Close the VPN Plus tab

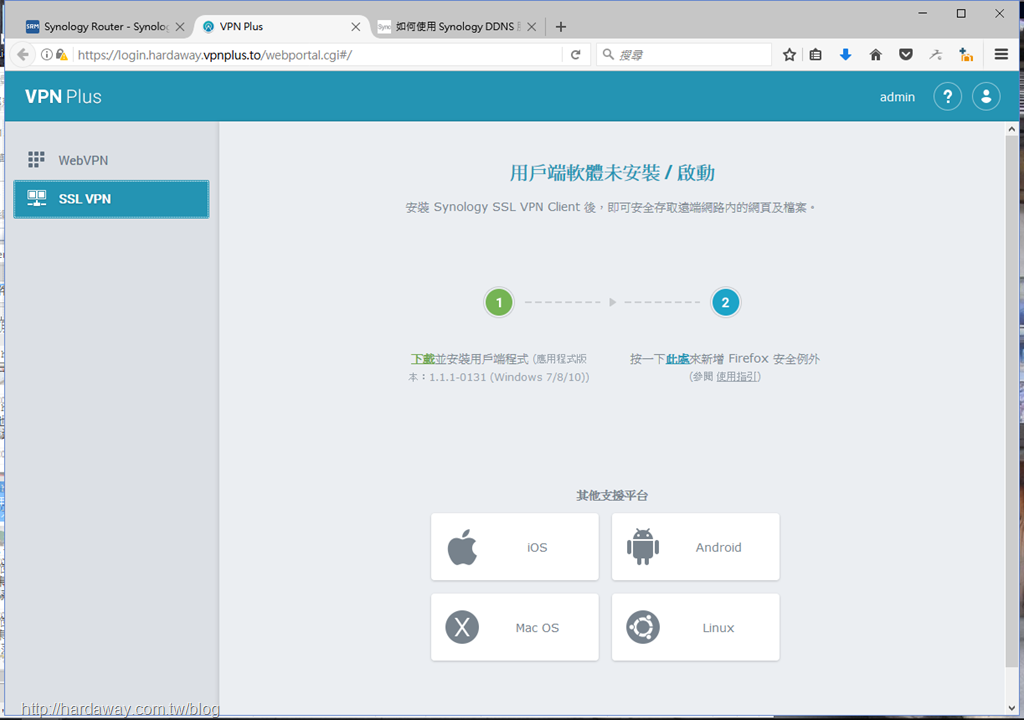[355, 27]
